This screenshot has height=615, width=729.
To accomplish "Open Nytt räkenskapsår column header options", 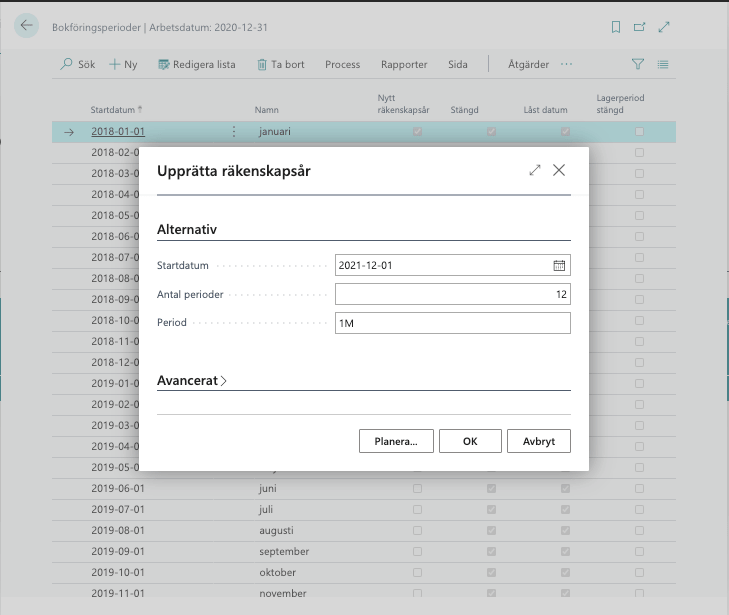I will 403,104.
